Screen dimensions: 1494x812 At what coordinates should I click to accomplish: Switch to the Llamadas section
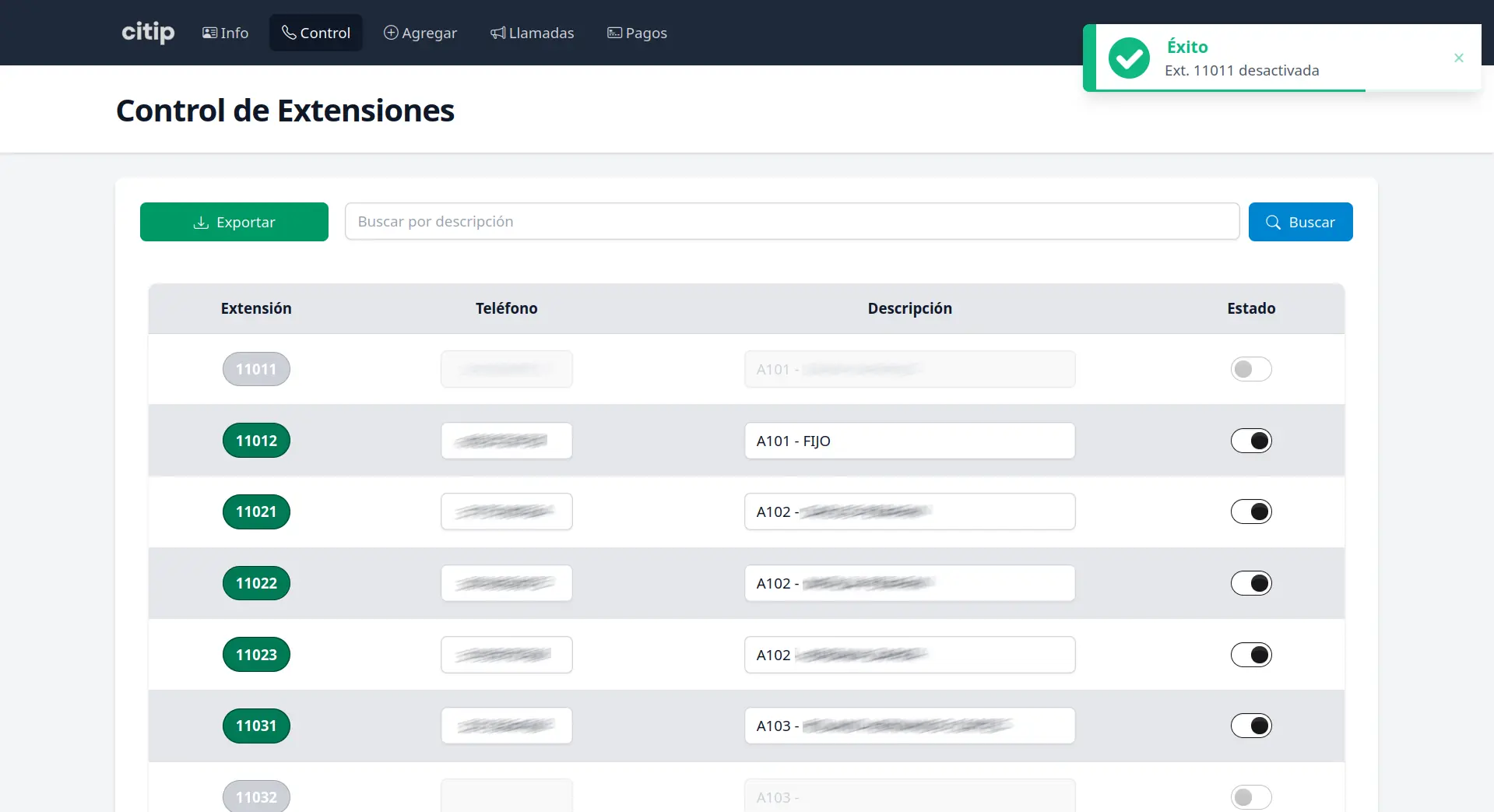pyautogui.click(x=533, y=33)
